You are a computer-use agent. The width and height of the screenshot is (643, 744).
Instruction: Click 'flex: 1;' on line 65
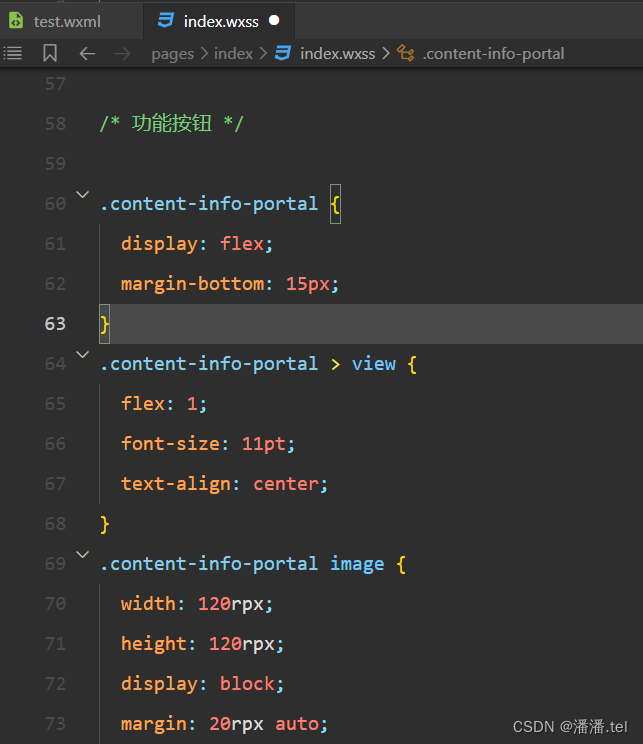[164, 404]
